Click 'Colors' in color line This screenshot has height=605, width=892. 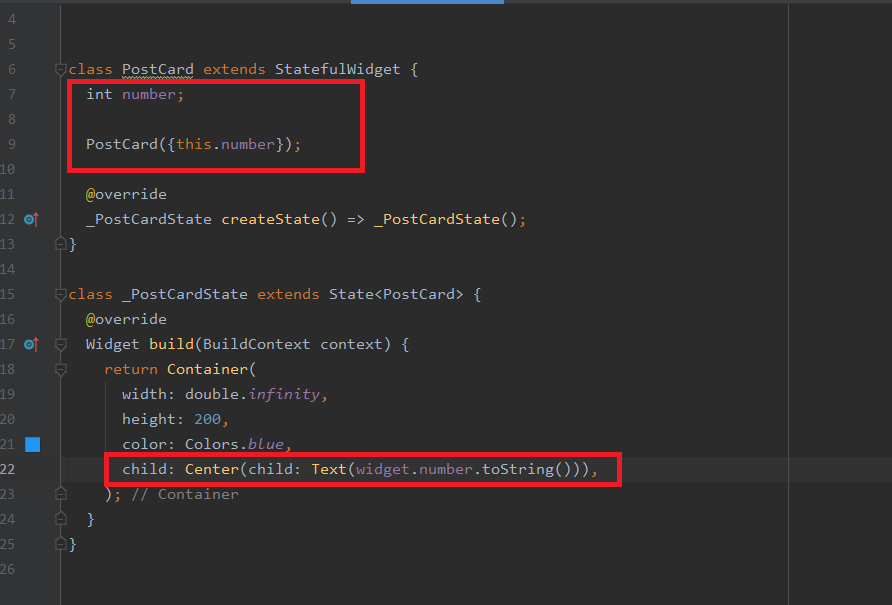tap(212, 445)
